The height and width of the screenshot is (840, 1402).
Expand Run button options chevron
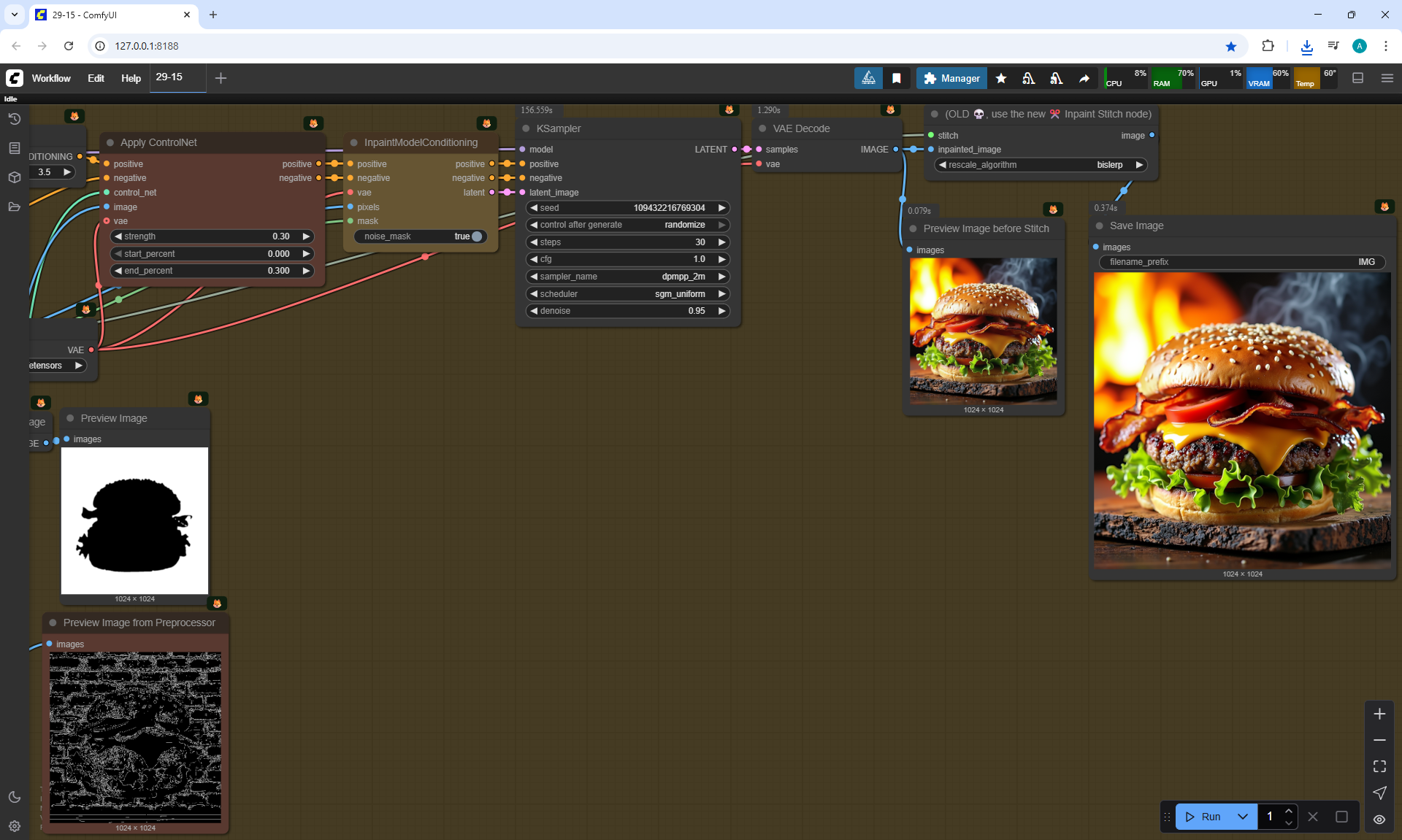pyautogui.click(x=1243, y=817)
